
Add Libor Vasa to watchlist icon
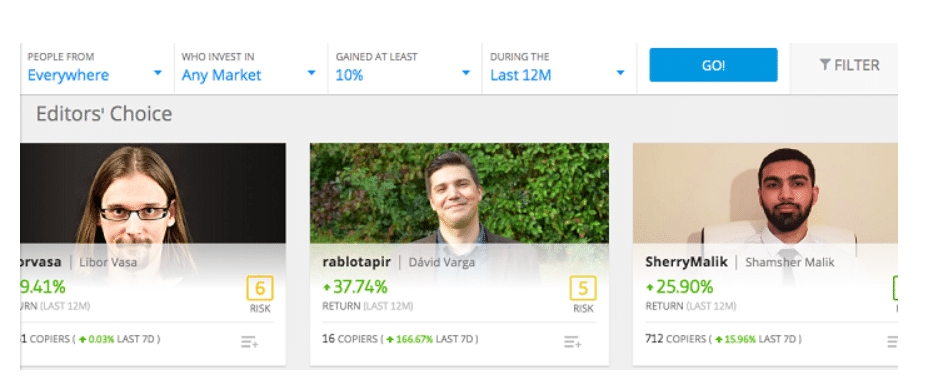tap(250, 342)
